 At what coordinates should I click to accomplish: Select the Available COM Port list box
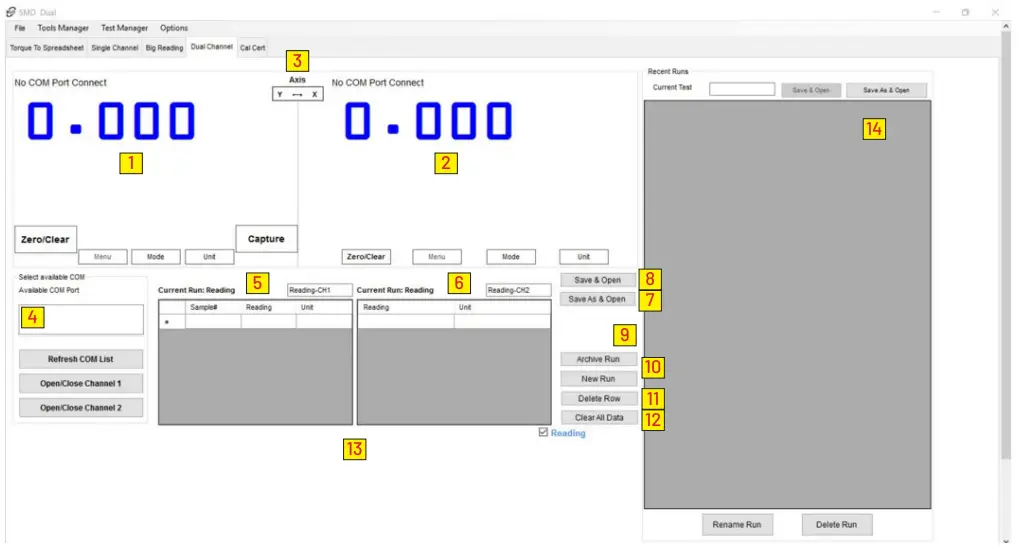pos(81,320)
